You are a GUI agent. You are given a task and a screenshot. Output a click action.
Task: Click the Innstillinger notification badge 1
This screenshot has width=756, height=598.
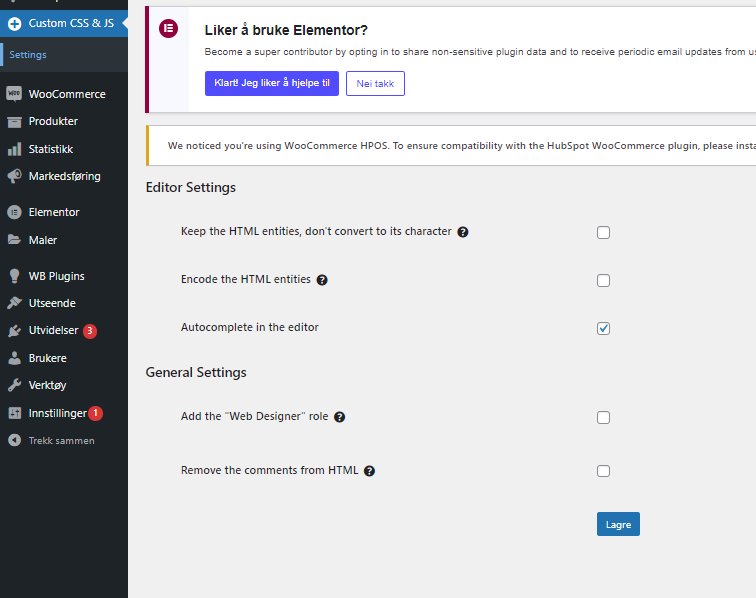[95, 413]
